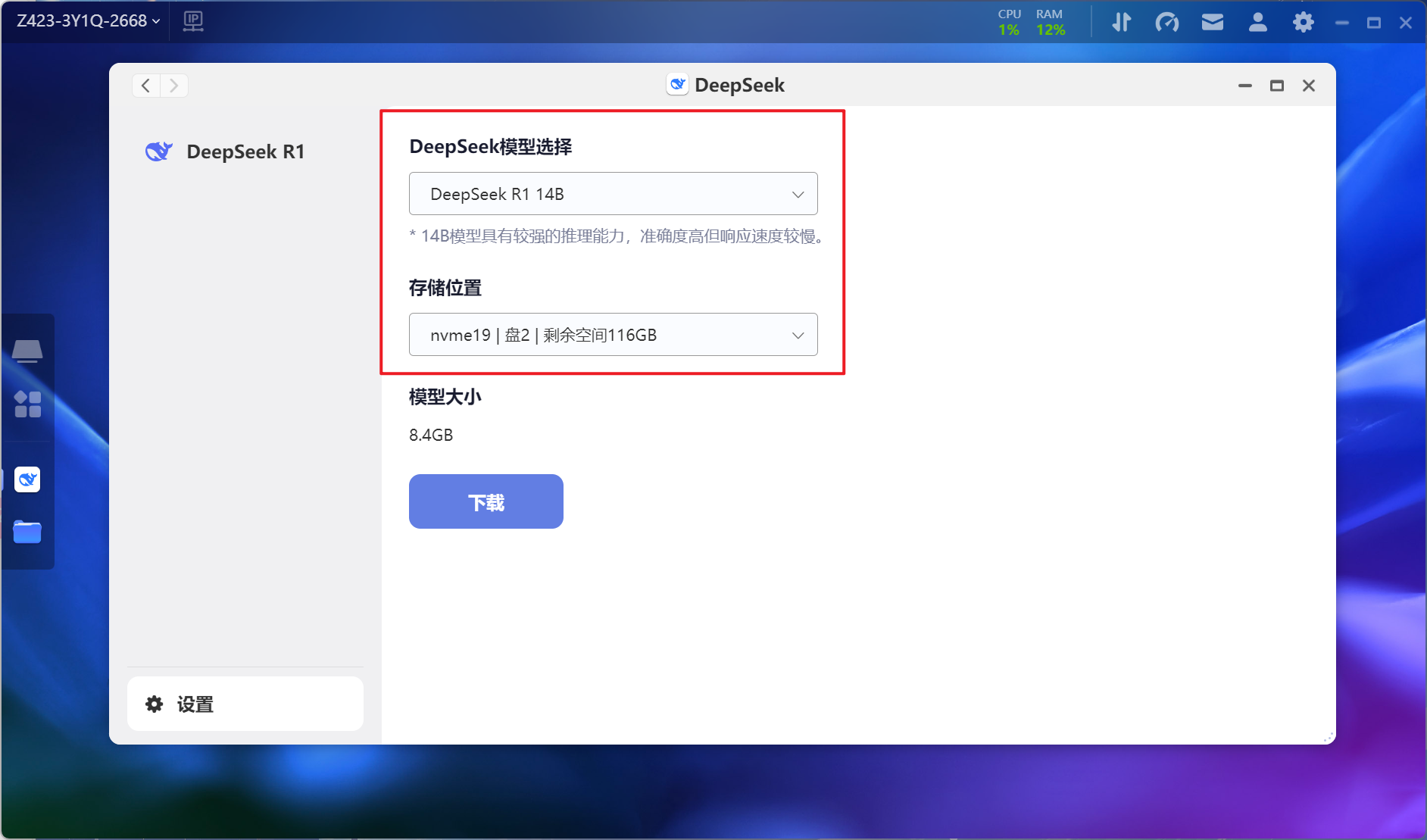Open 设置 settings in the sidebar

coord(245,704)
